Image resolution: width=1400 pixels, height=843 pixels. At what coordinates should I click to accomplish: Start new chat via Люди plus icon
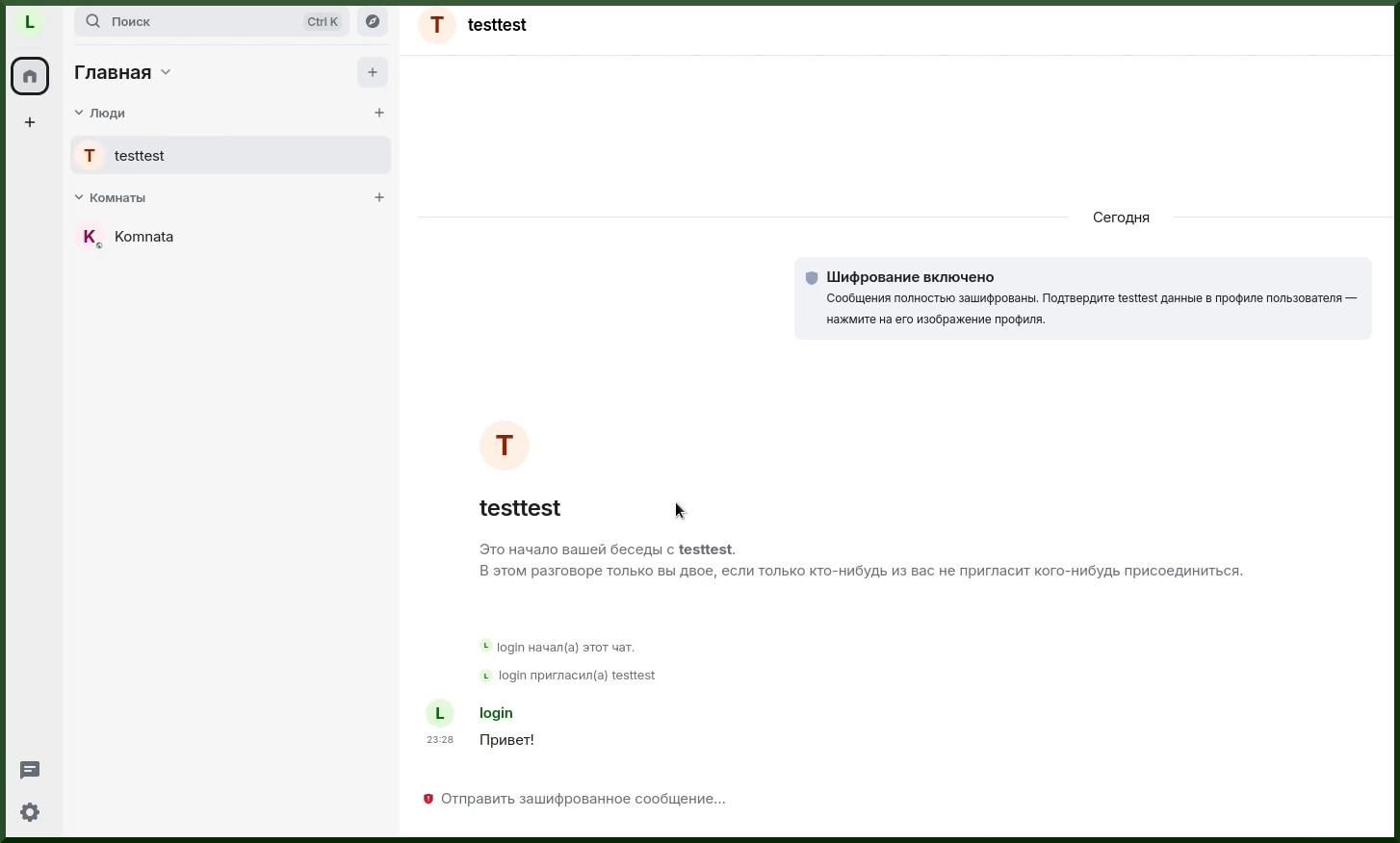pos(379,113)
